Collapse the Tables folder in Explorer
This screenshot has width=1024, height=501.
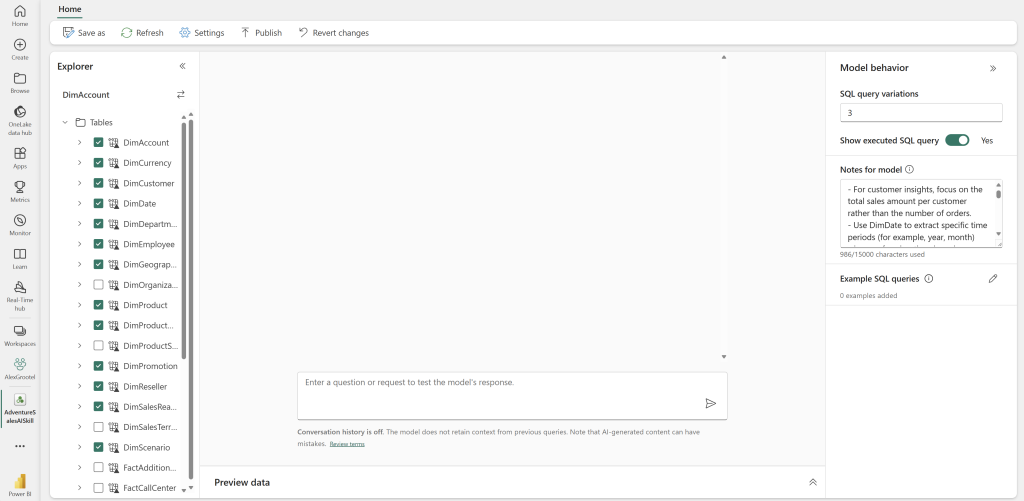[x=65, y=122]
